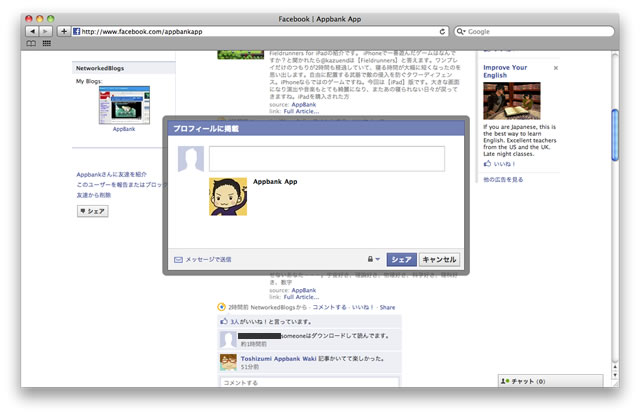Viewport: 640px width, 416px height.
Task: Reload the page using refresh icon
Action: pyautogui.click(x=442, y=31)
